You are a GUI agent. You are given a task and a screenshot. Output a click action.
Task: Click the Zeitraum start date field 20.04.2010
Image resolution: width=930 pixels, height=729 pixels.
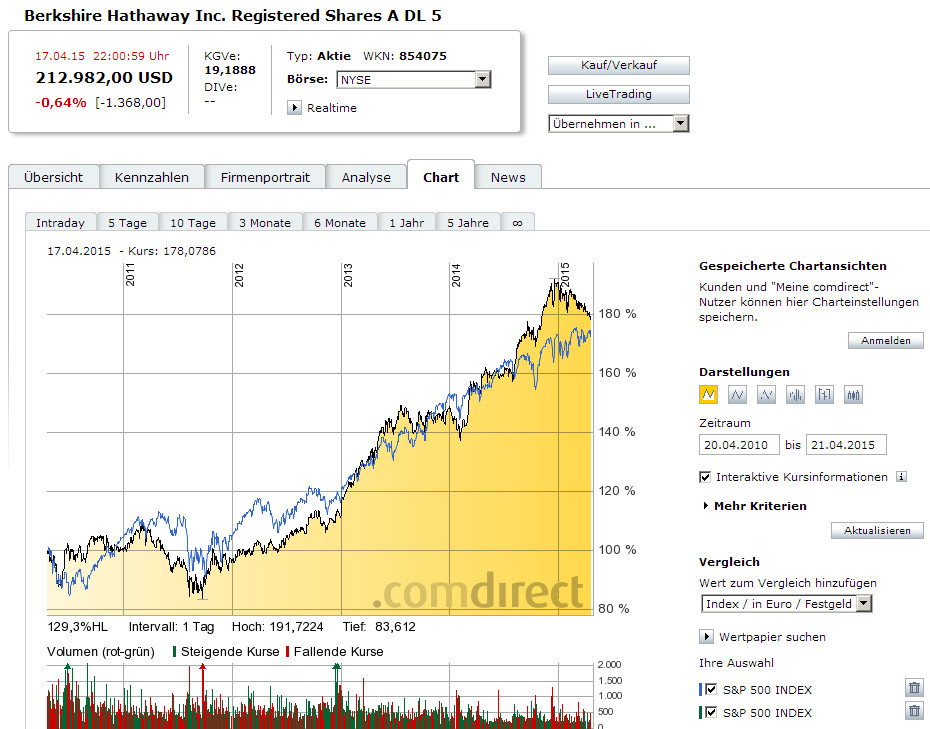739,445
